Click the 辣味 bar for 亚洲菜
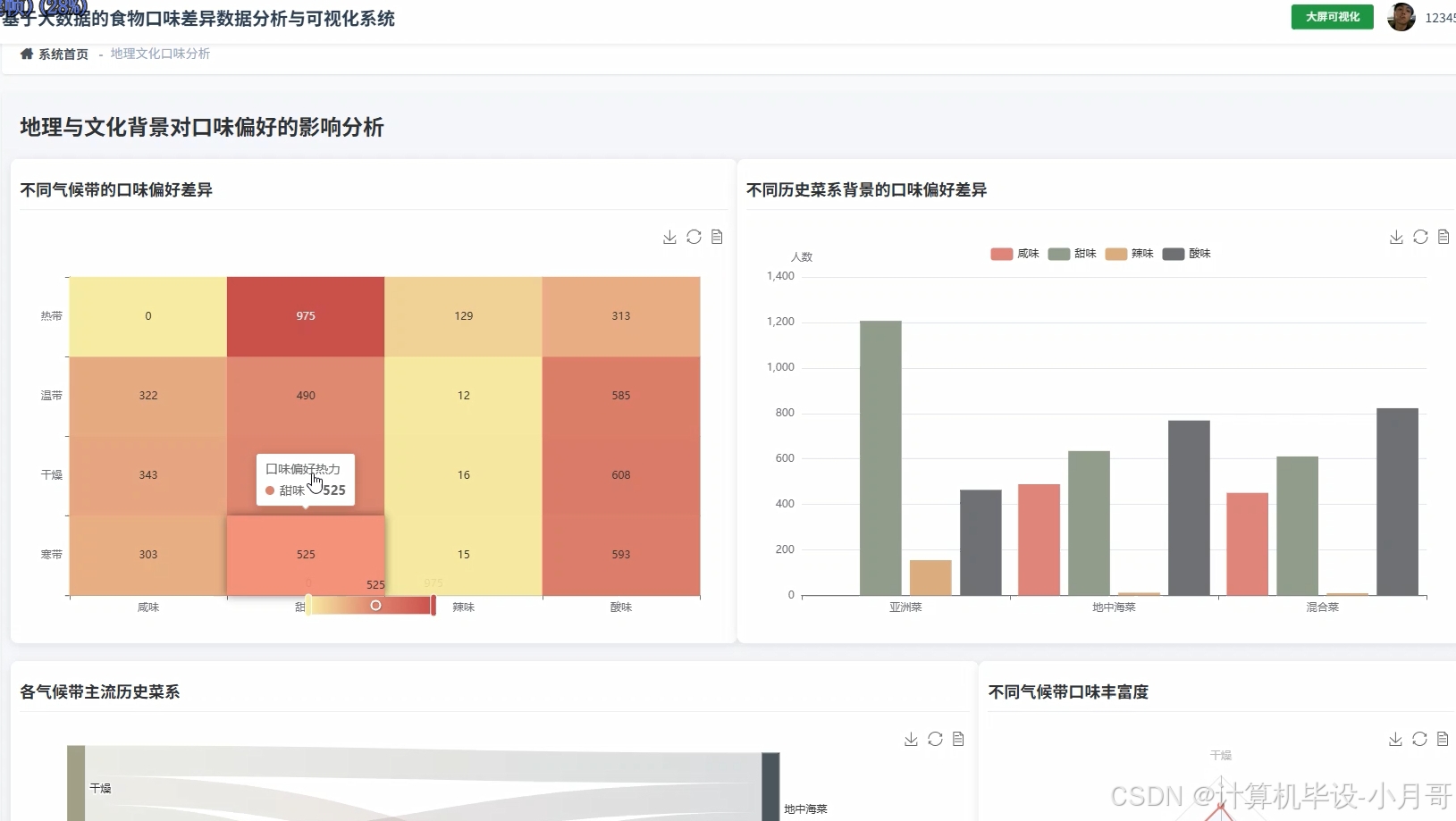1456x821 pixels. [930, 578]
